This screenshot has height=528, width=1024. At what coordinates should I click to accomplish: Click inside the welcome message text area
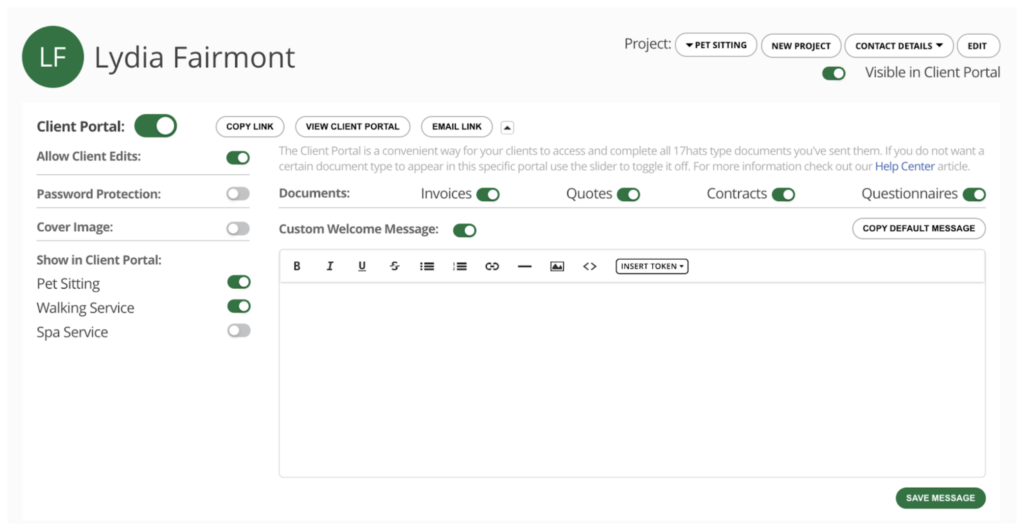[x=632, y=379]
